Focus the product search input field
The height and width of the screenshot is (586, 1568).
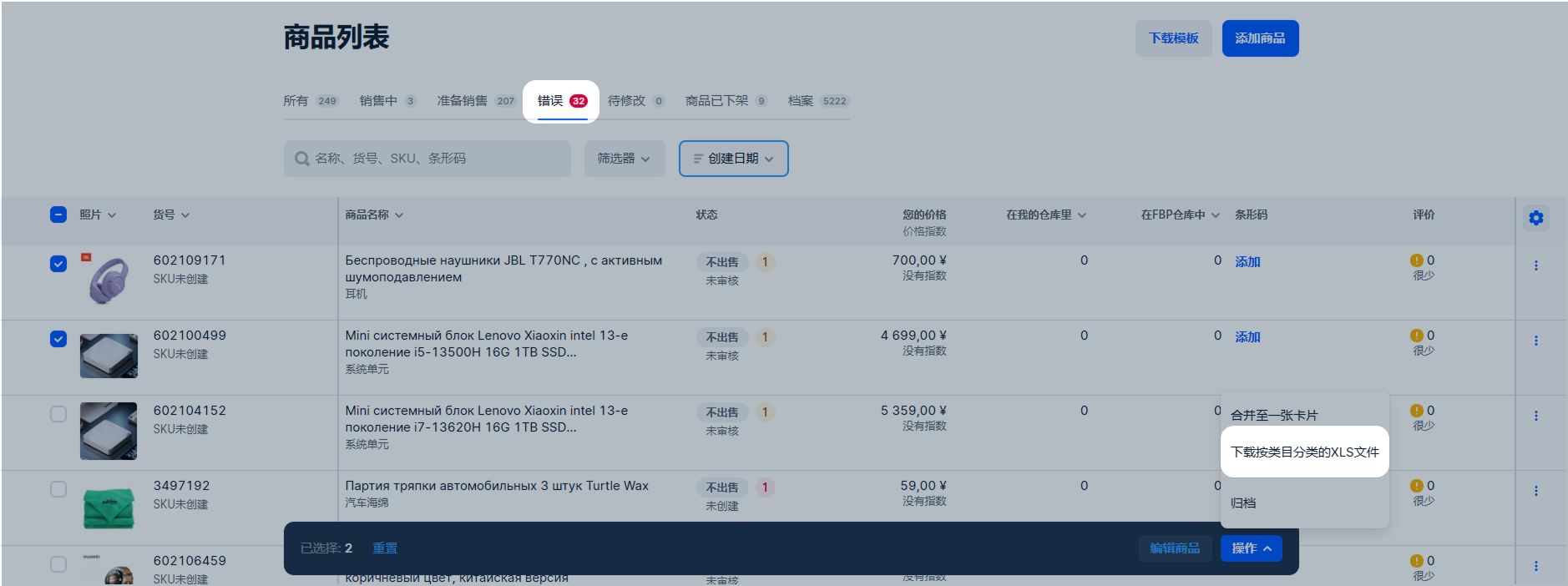click(x=427, y=159)
